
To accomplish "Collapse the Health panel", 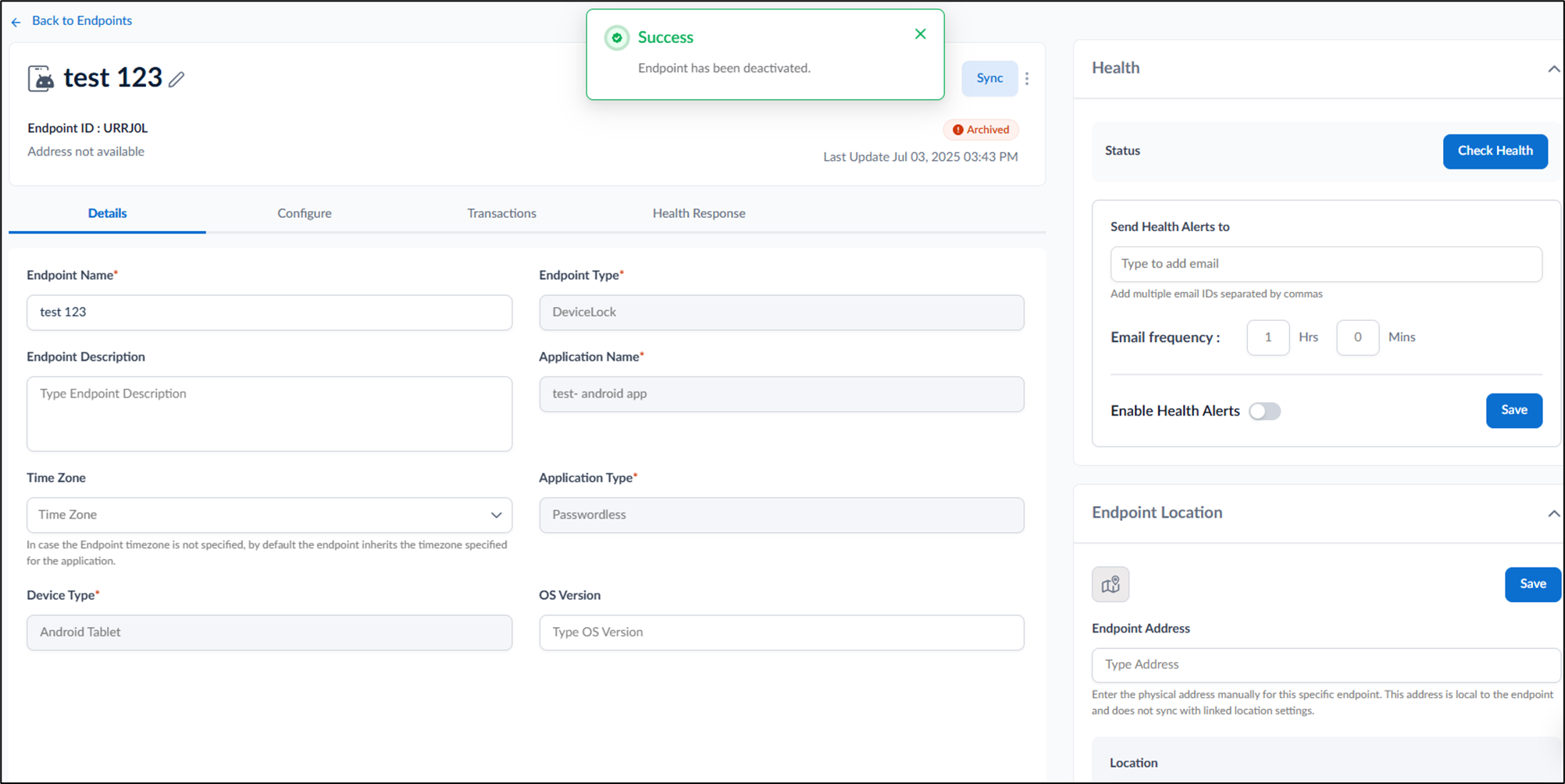I will 1553,69.
